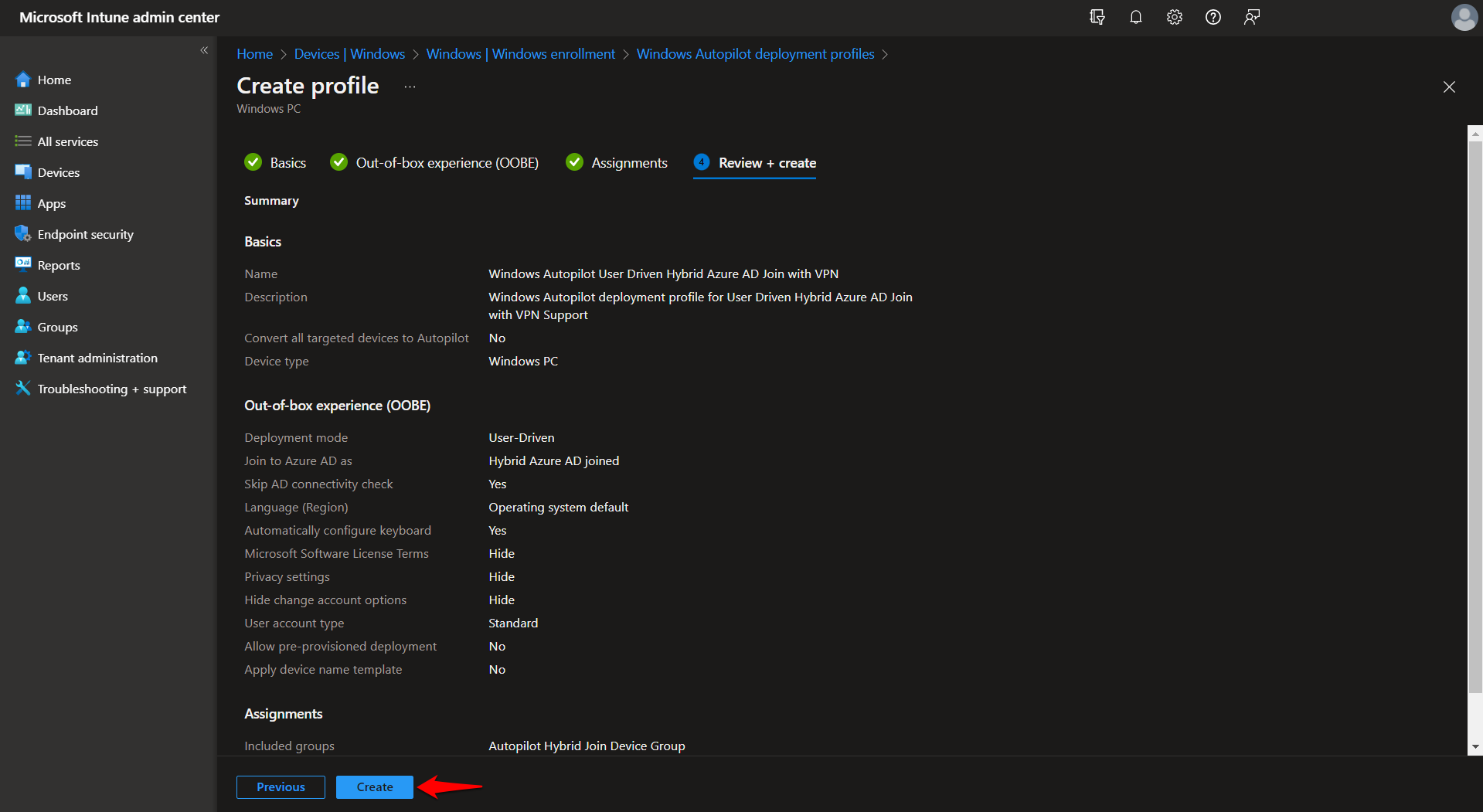Open the notifications bell
The image size is (1483, 812).
[x=1135, y=17]
